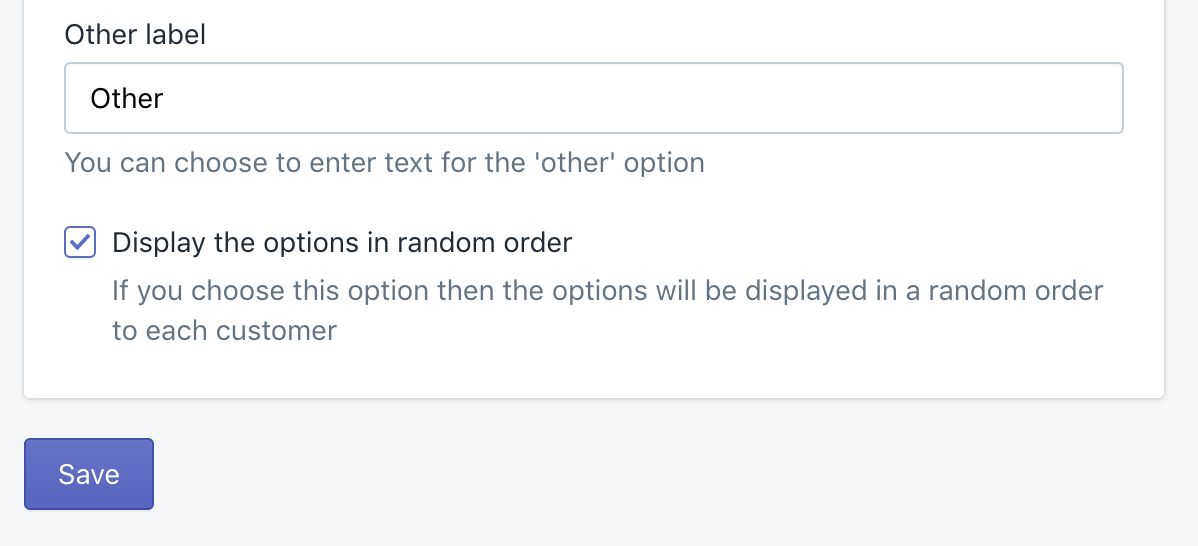The width and height of the screenshot is (1198, 546).
Task: Click the Save button's text label
Action: click(x=89, y=474)
